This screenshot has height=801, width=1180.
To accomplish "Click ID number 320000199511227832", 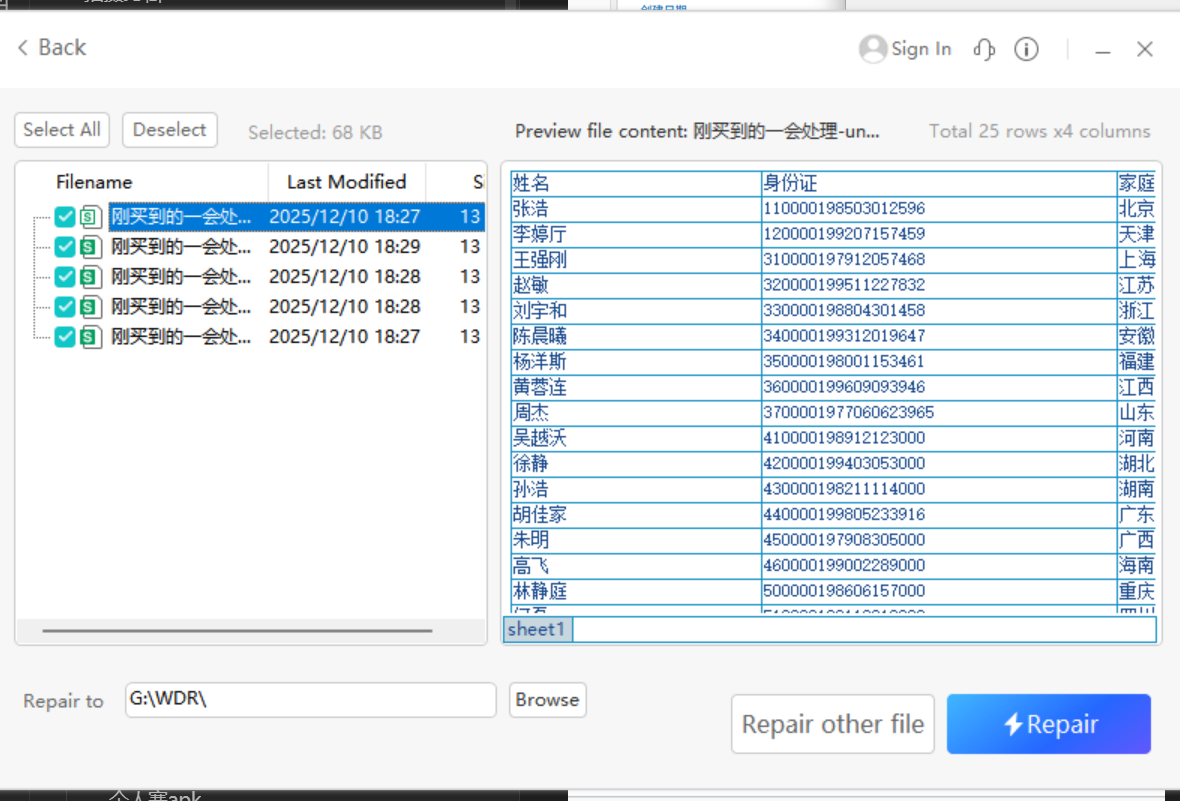I will click(x=938, y=285).
